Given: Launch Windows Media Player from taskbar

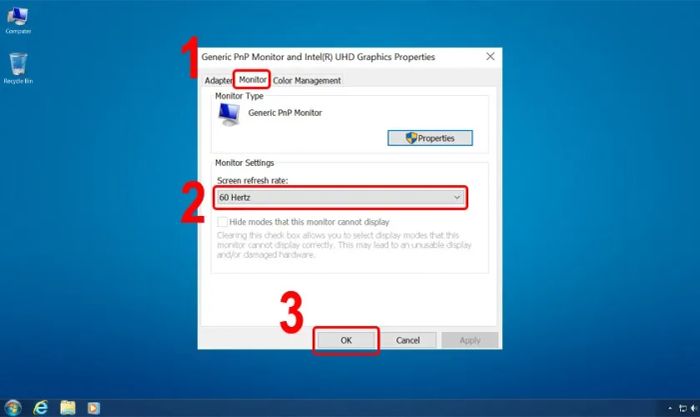Looking at the screenshot, I should (94, 408).
